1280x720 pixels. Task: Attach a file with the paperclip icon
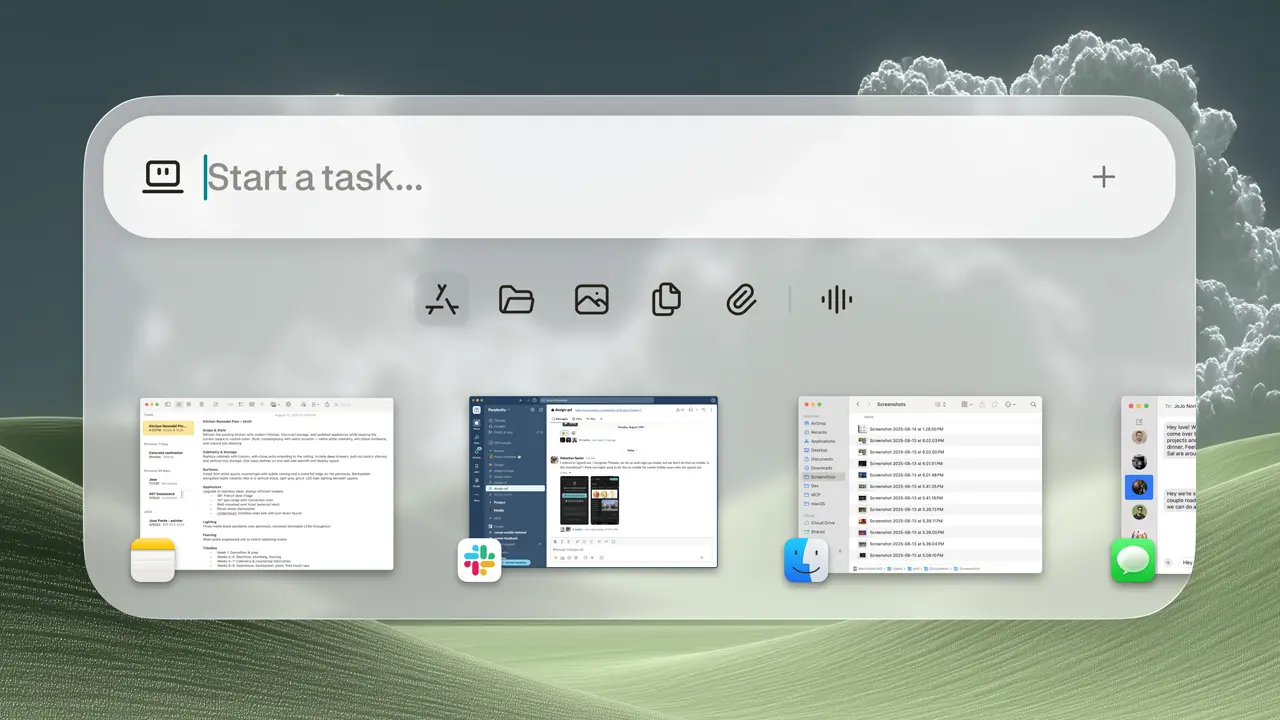pos(741,299)
